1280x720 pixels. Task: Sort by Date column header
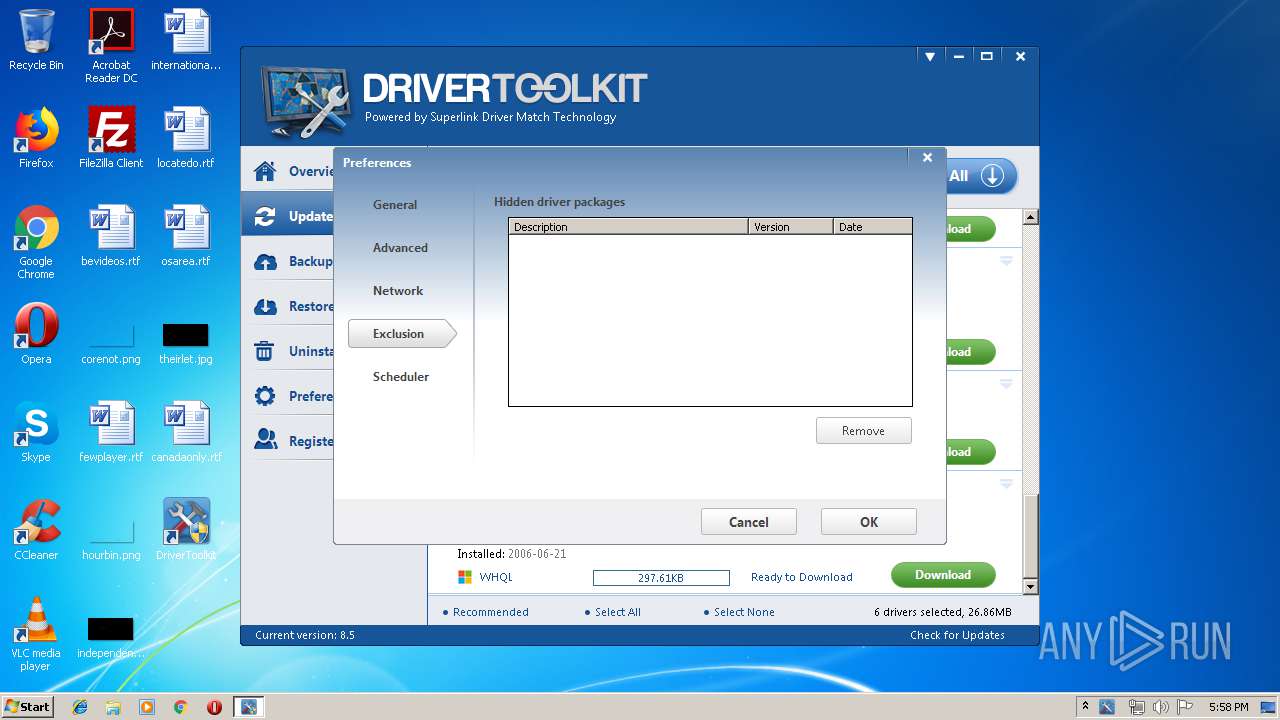tap(872, 227)
